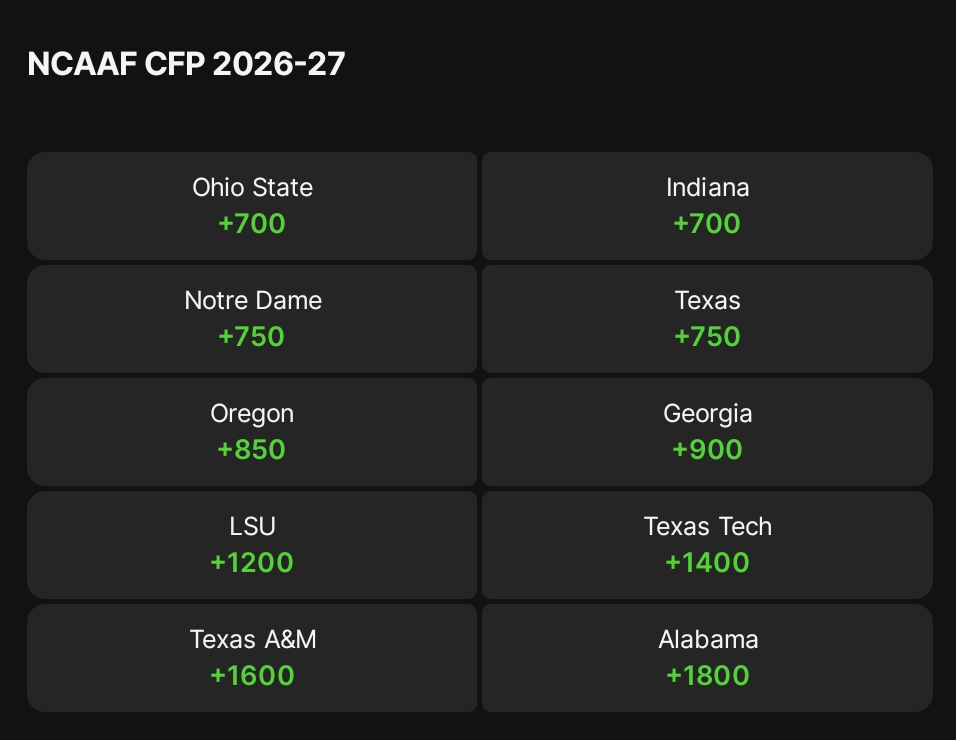
Task: Tap the Texas +750 odds card
Action: 707,319
